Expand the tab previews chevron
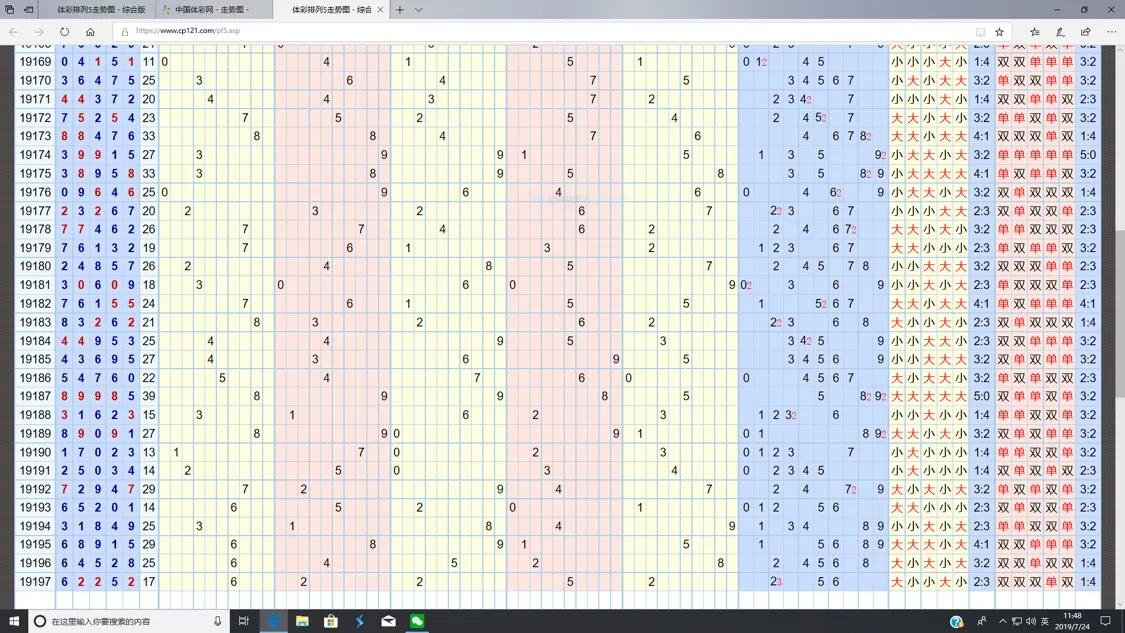This screenshot has width=1125, height=633. click(x=418, y=10)
